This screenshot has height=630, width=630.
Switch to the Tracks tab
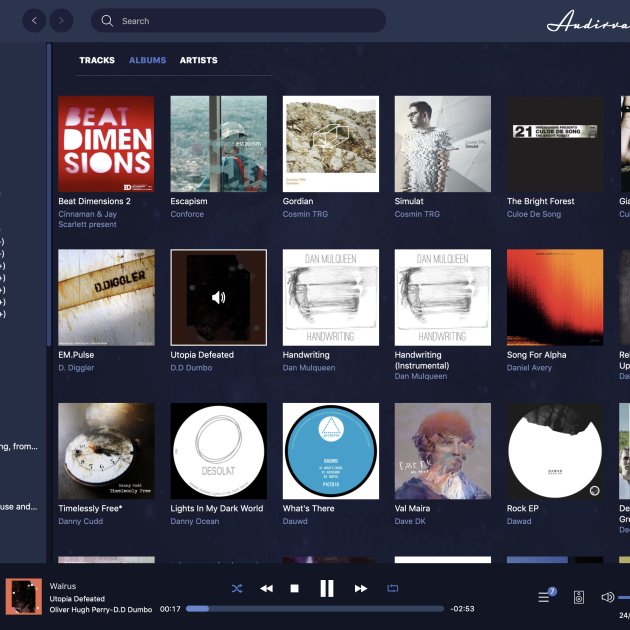pos(97,60)
